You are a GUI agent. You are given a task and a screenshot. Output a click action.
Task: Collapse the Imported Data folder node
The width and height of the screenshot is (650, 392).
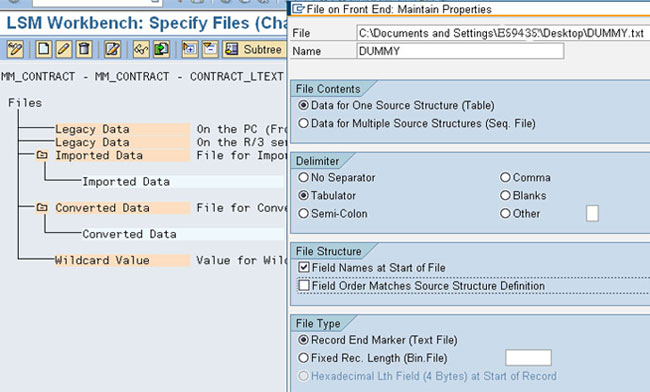pos(42,155)
